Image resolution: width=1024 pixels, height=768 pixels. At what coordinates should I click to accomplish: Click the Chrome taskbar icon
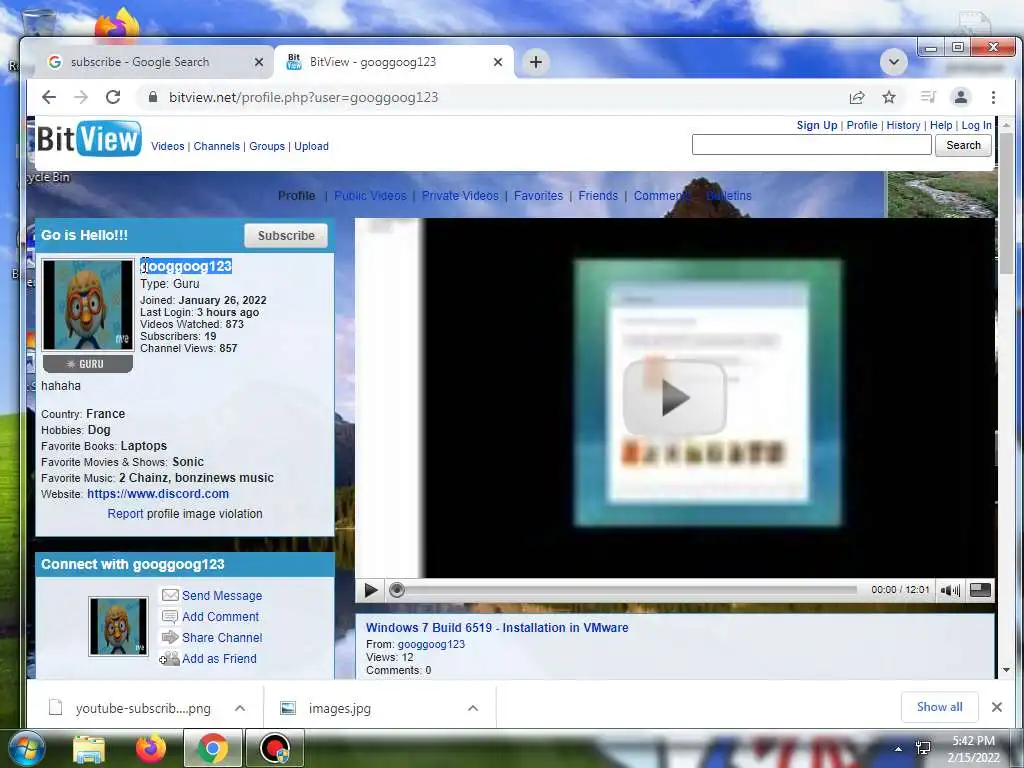pyautogui.click(x=212, y=749)
